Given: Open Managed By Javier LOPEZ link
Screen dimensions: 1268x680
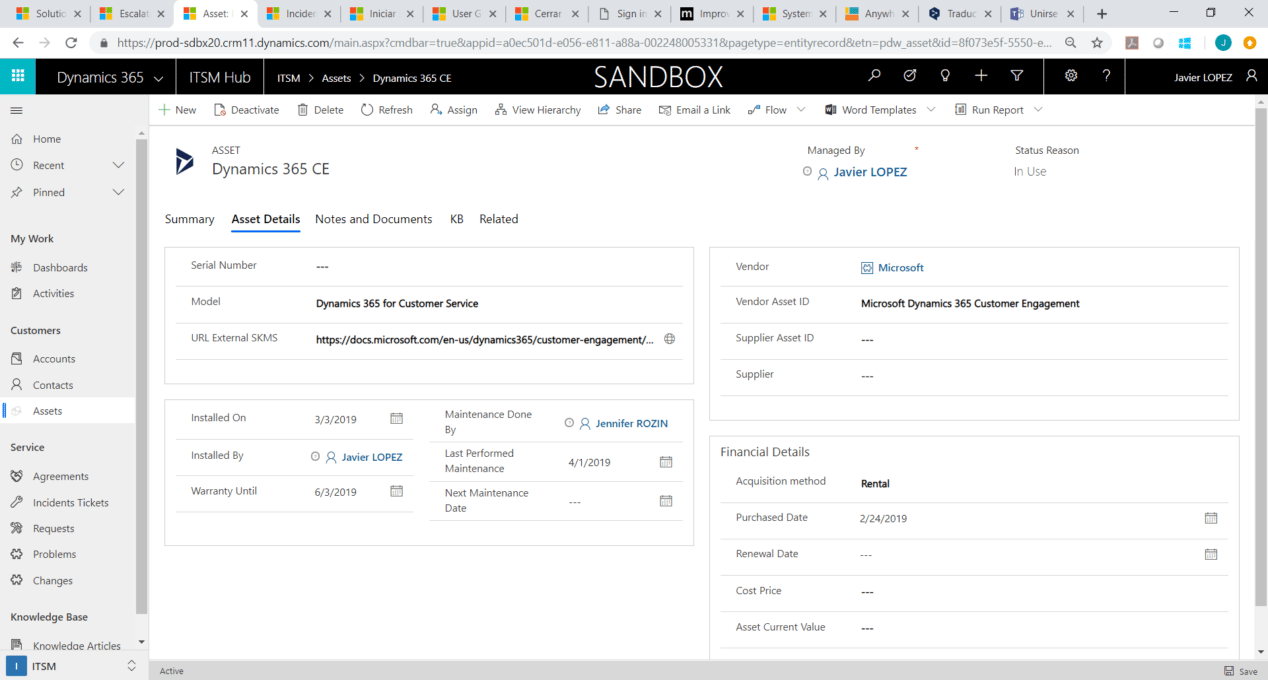Looking at the screenshot, I should pyautogui.click(x=870, y=172).
